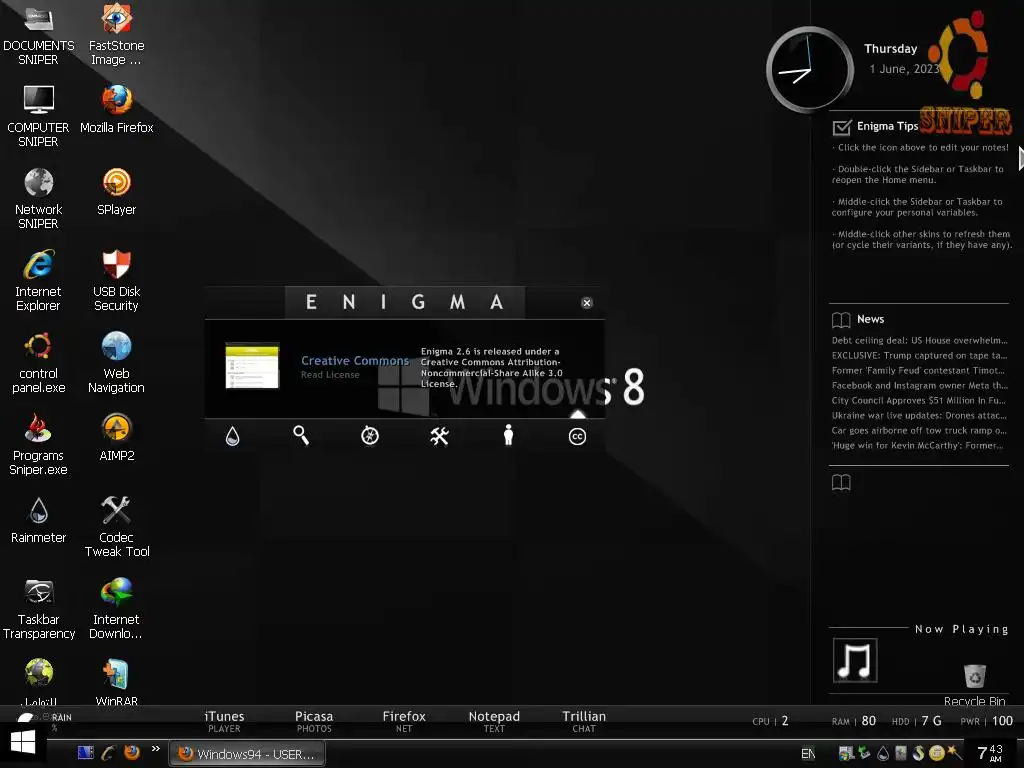Click the Trillian CHAT launcher
1024x768 pixels.
point(584,721)
